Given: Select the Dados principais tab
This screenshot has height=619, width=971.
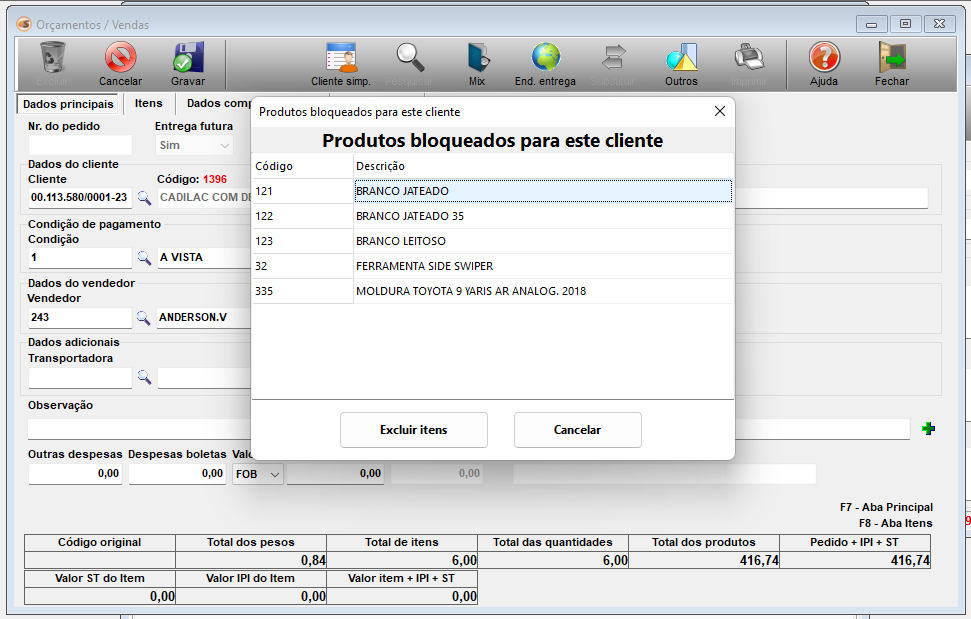Looking at the screenshot, I should pos(68,104).
